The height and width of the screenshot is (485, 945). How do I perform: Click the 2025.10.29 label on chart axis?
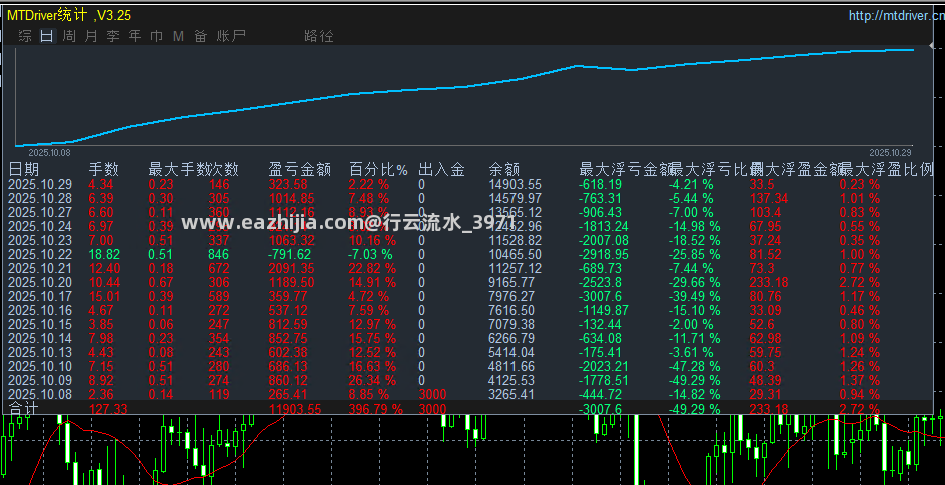890,154
